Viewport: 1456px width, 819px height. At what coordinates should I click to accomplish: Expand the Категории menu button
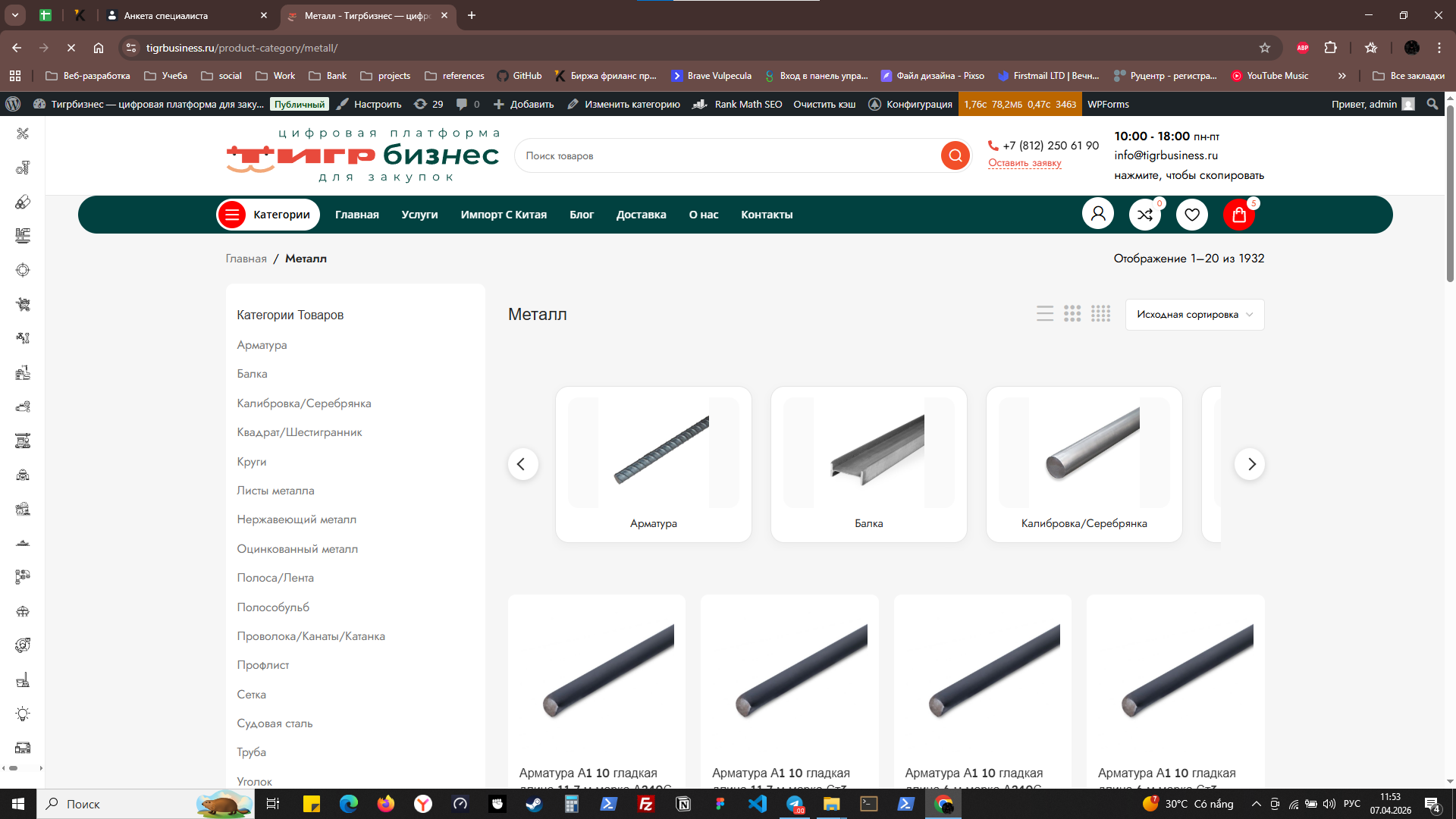[x=268, y=215]
